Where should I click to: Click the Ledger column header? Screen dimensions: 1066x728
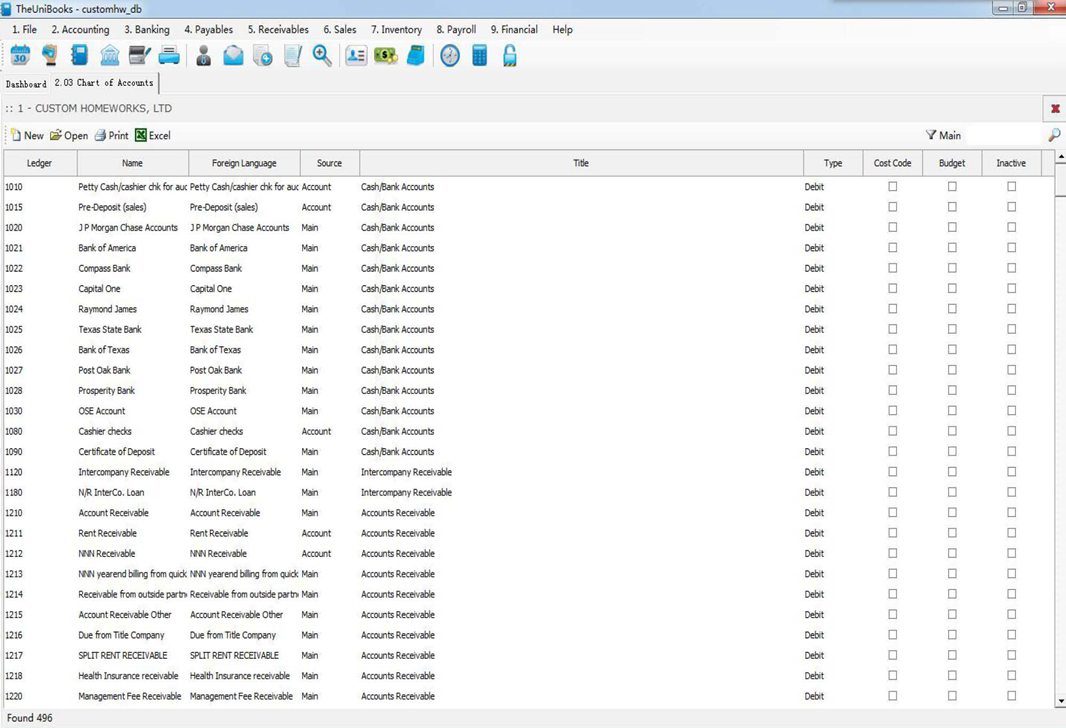pos(39,163)
